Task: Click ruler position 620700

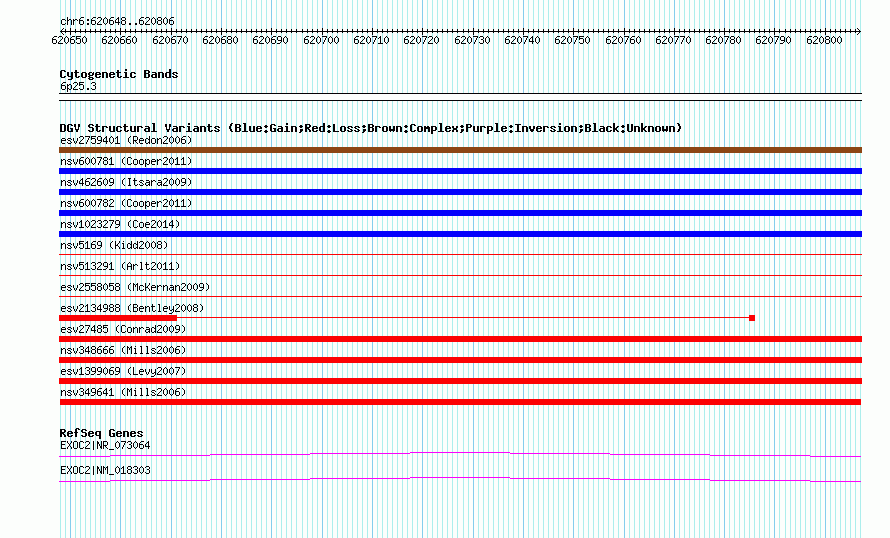Action: [x=321, y=40]
